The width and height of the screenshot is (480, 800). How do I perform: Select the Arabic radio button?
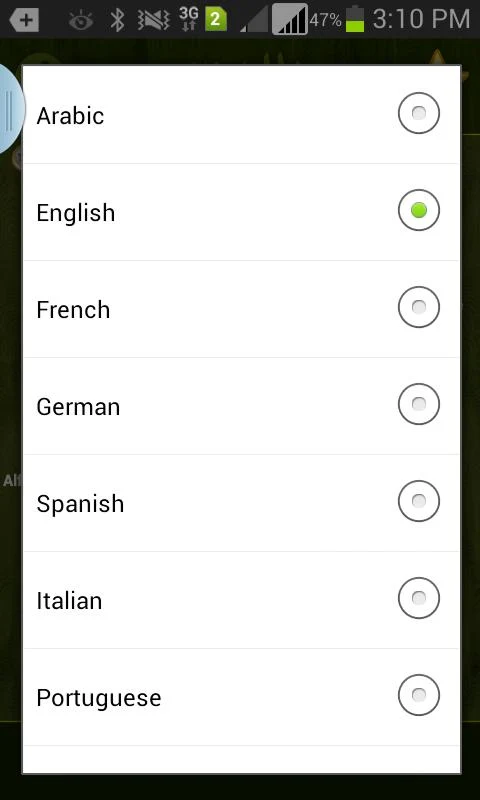[419, 113]
